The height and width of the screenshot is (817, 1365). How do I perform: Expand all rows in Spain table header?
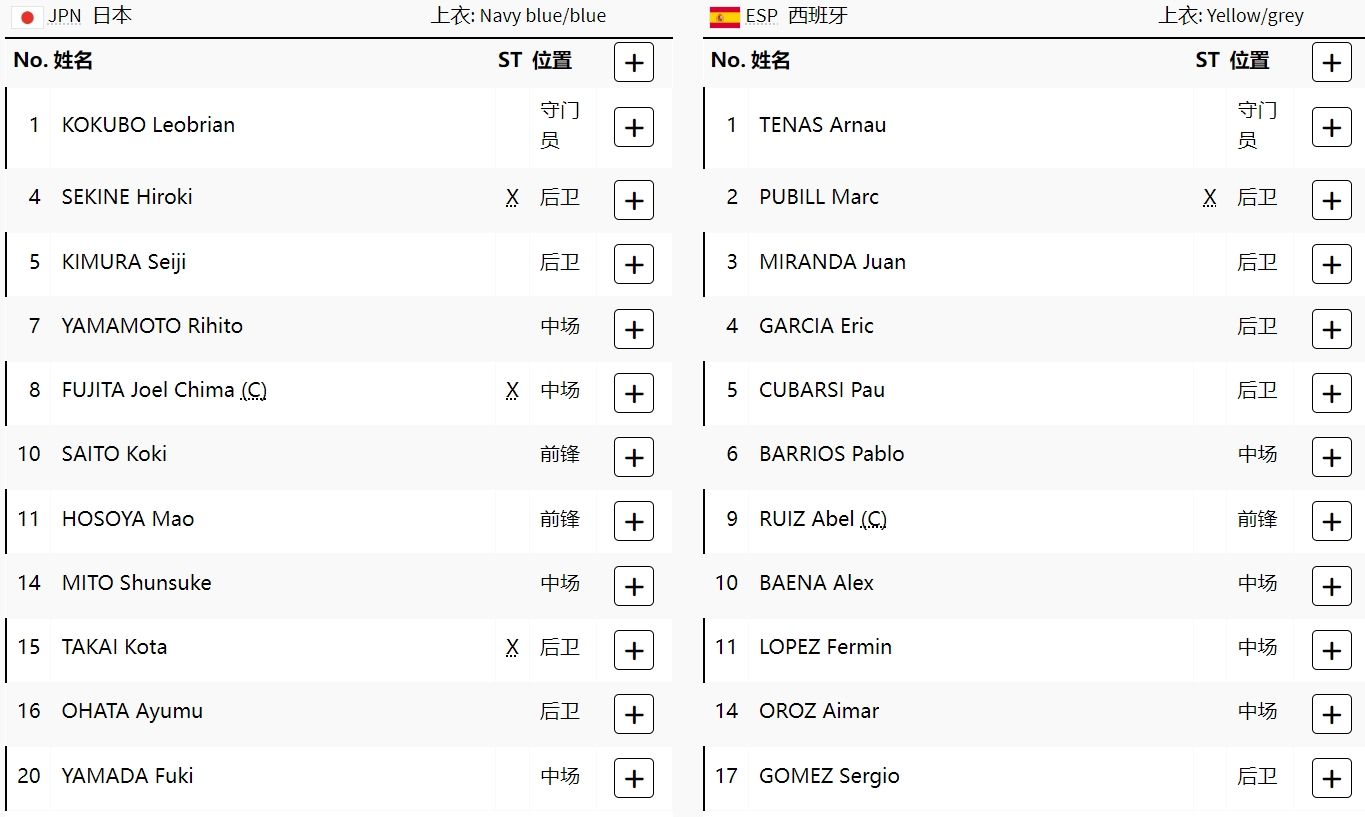click(x=1331, y=63)
